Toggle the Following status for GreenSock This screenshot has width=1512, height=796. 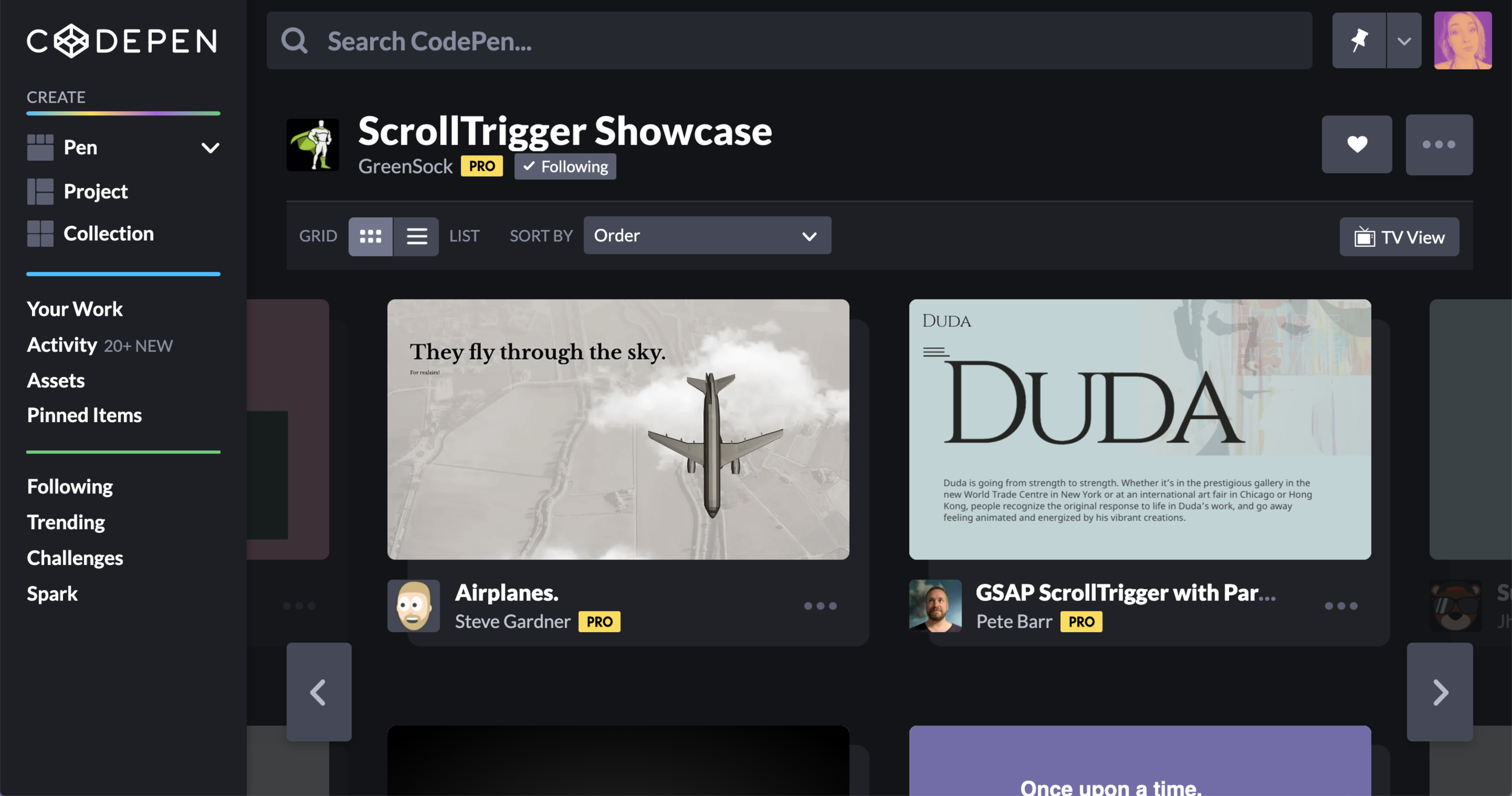[565, 167]
